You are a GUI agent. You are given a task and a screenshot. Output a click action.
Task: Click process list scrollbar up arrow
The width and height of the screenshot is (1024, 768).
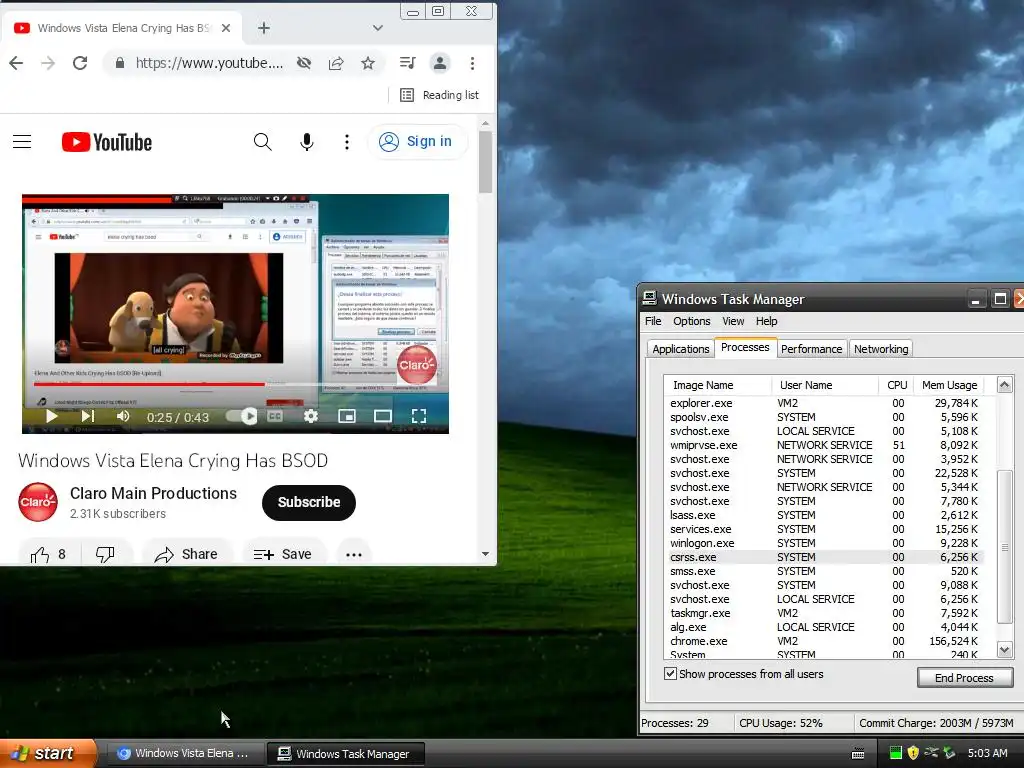point(1004,385)
